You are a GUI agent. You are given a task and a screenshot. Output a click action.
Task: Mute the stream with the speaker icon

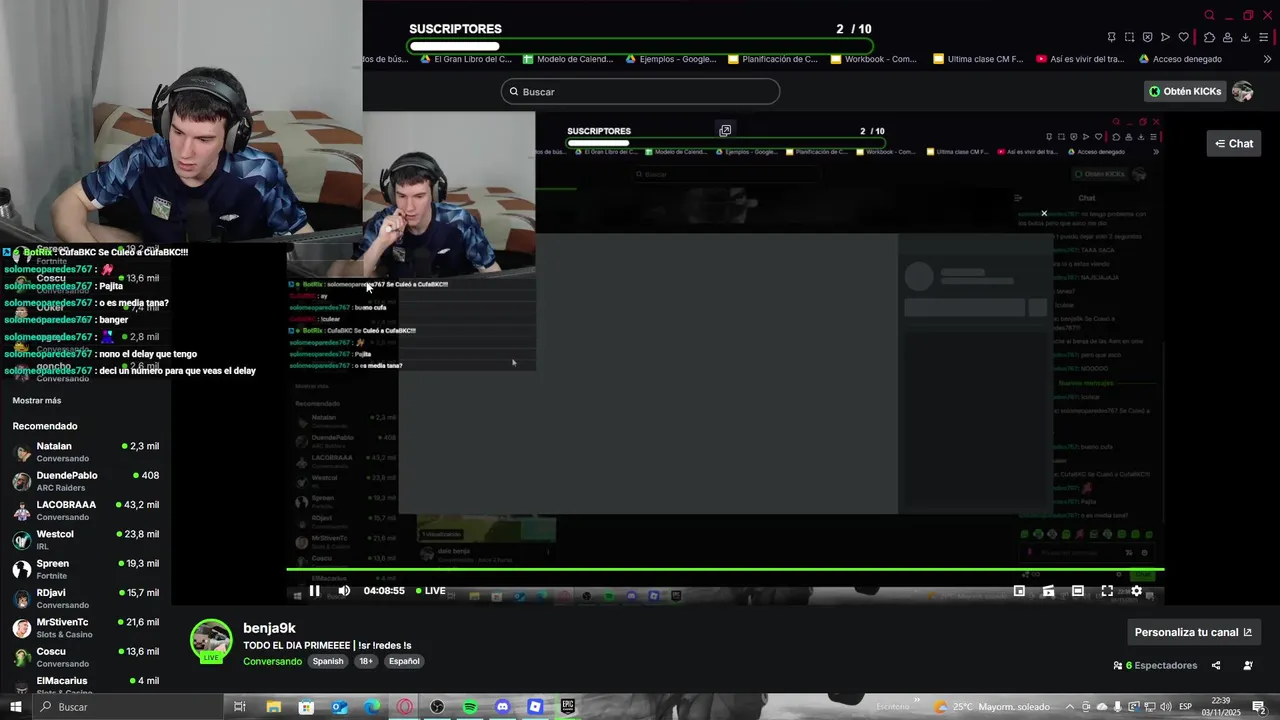pos(344,591)
